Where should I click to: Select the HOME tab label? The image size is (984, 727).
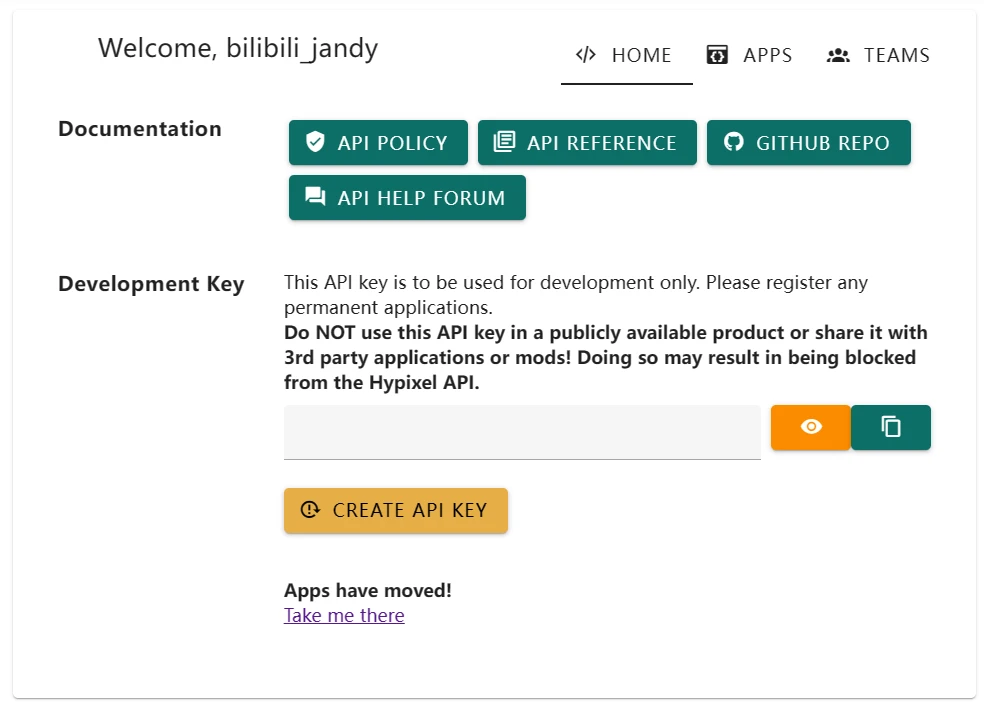pyautogui.click(x=641, y=55)
